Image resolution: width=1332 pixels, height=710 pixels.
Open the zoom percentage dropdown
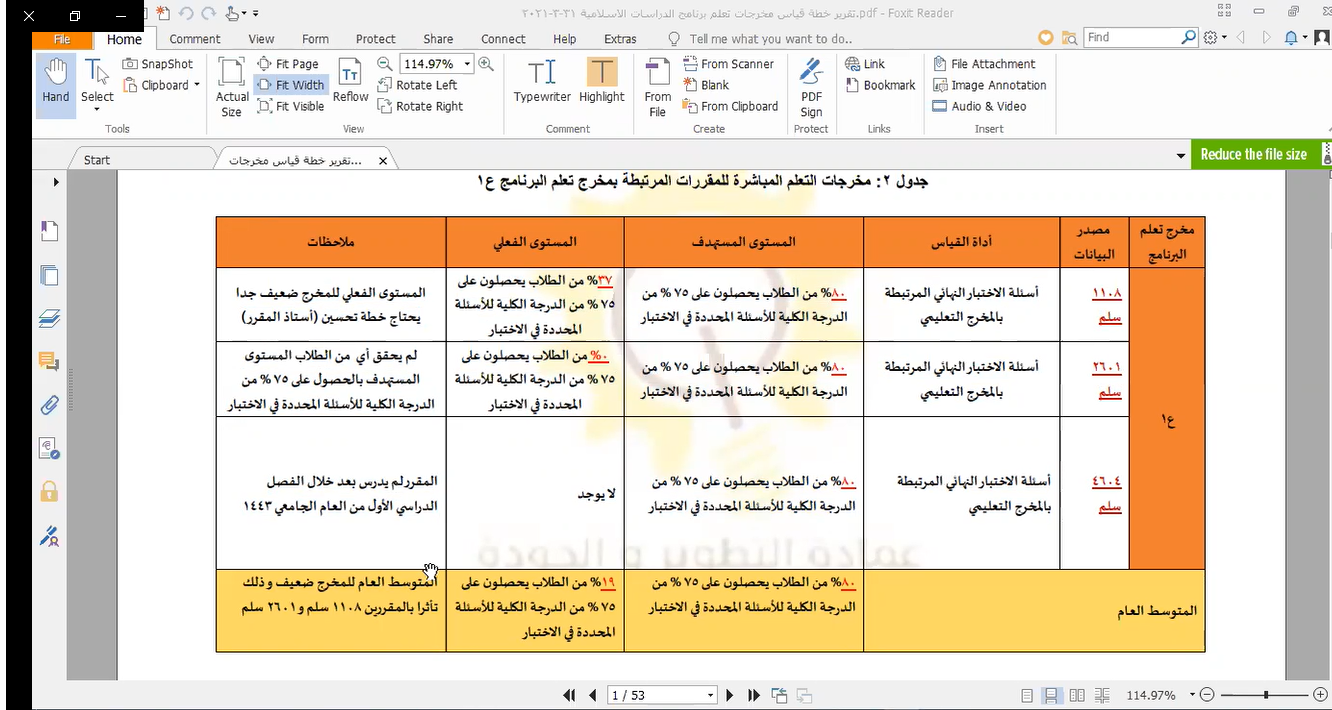tap(467, 64)
